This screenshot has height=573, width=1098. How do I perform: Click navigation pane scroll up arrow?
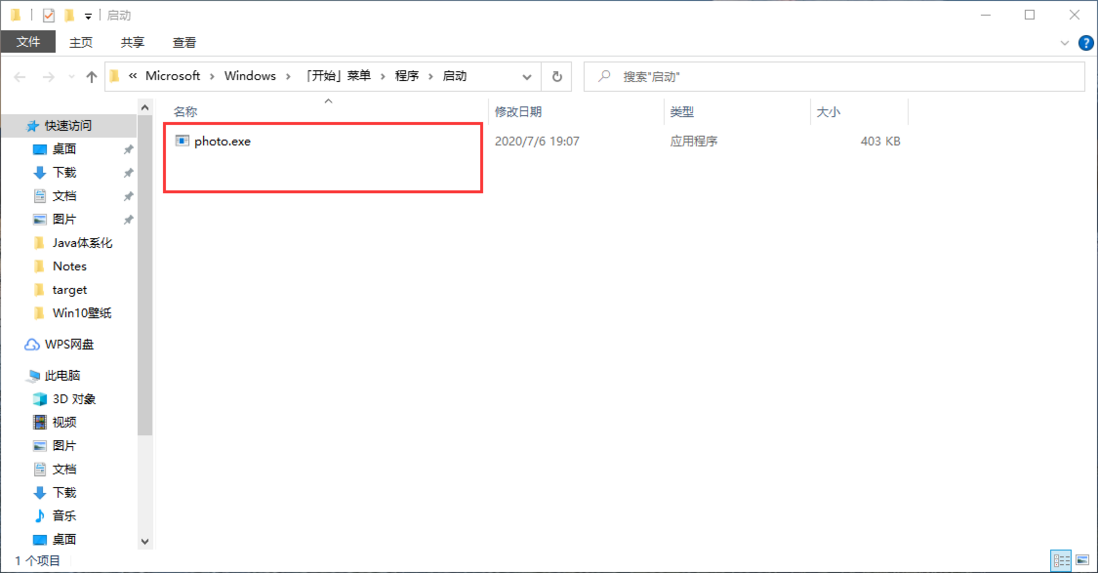pos(144,107)
